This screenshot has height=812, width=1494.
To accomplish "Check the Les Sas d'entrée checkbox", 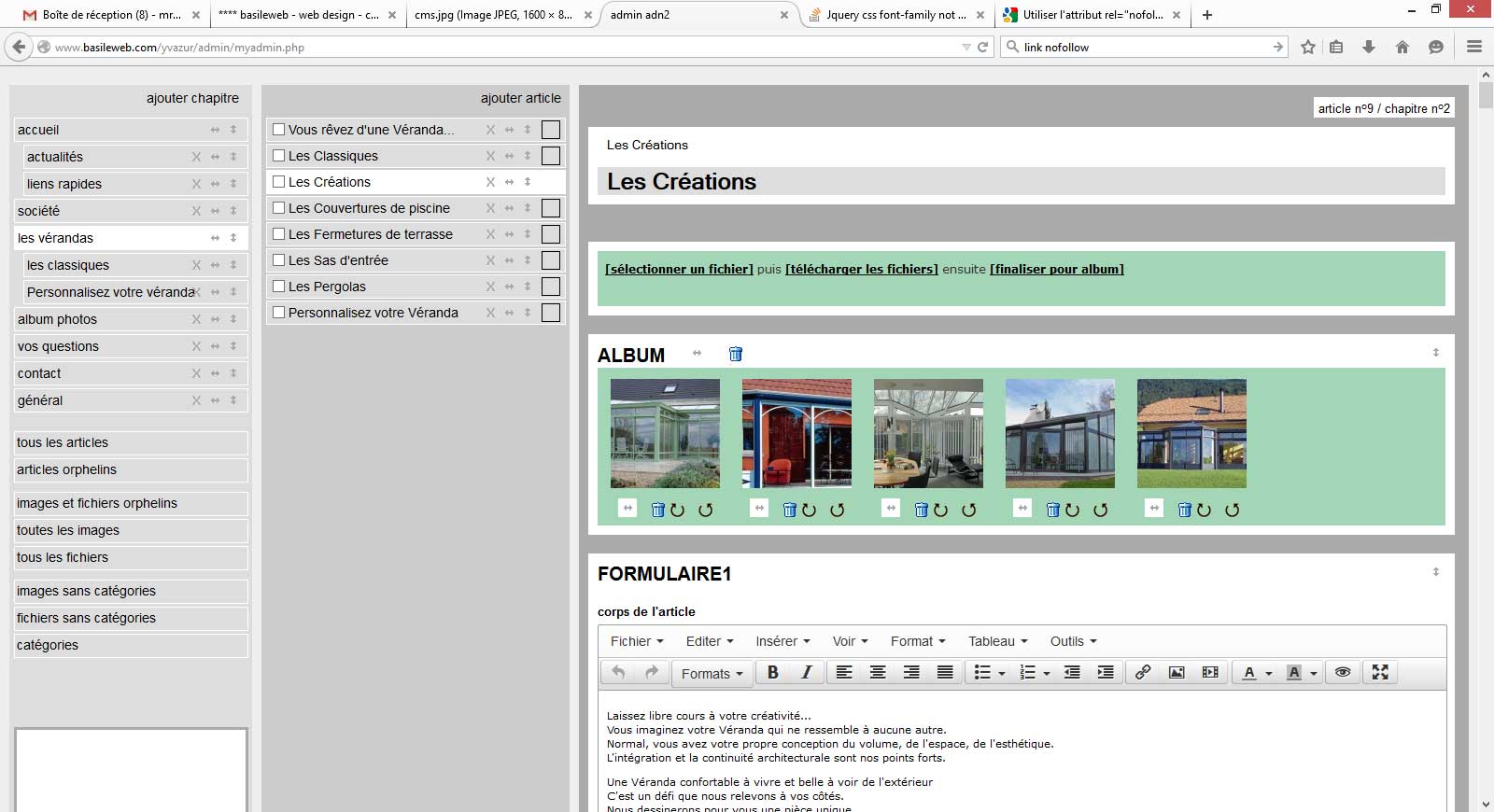I will (x=278, y=260).
